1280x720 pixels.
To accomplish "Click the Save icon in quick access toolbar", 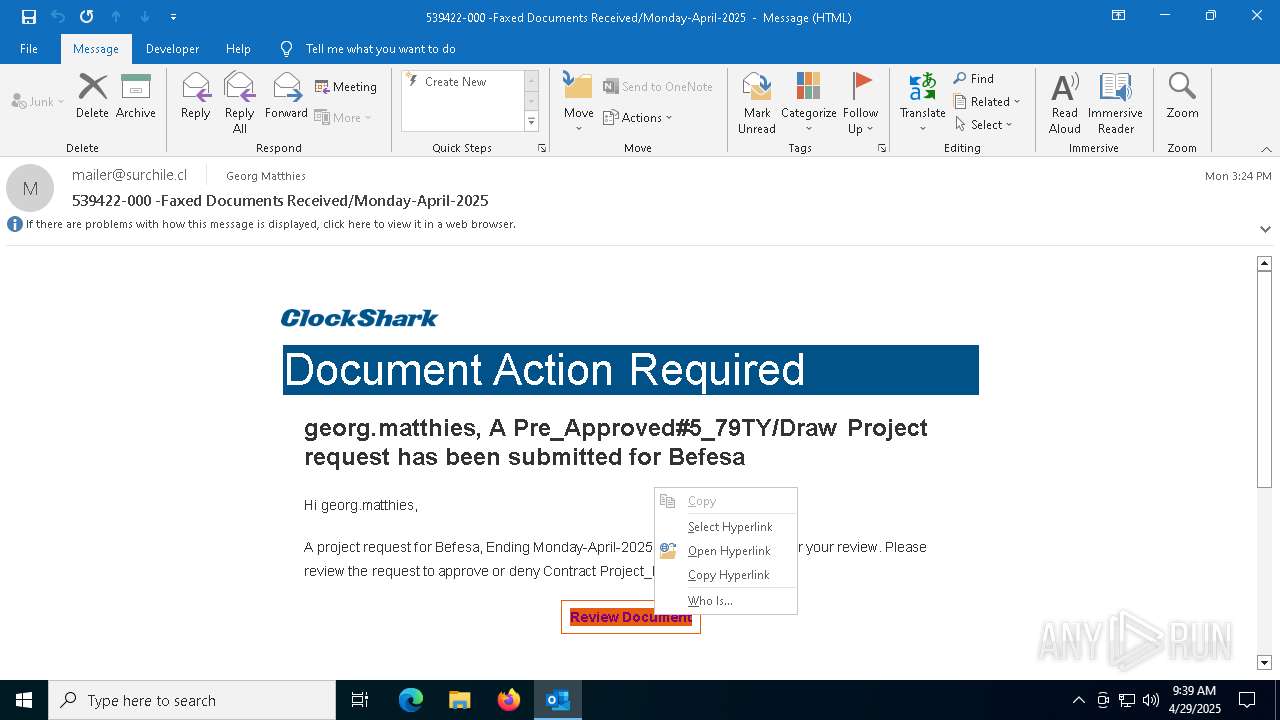I will (29, 17).
